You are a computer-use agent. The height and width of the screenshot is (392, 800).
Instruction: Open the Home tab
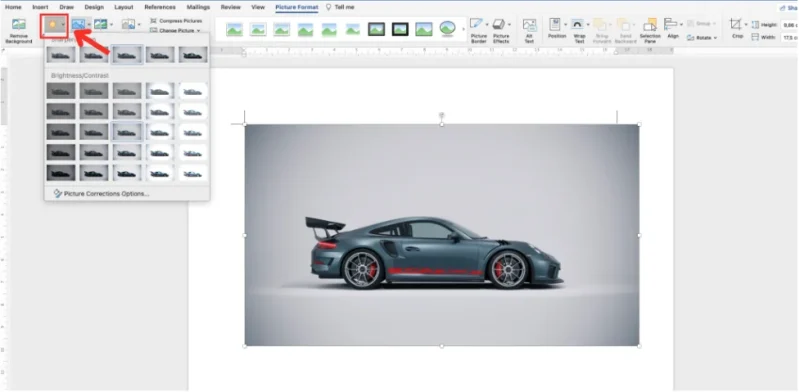click(13, 7)
